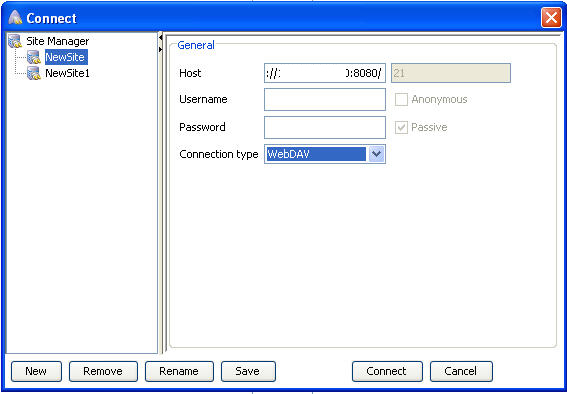
Task: Toggle the Anonymous checkbox
Action: click(401, 99)
